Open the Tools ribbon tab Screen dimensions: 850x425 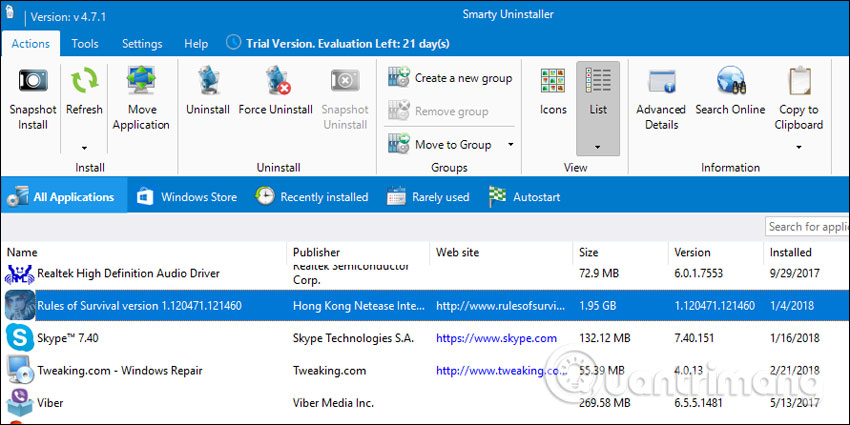(85, 44)
